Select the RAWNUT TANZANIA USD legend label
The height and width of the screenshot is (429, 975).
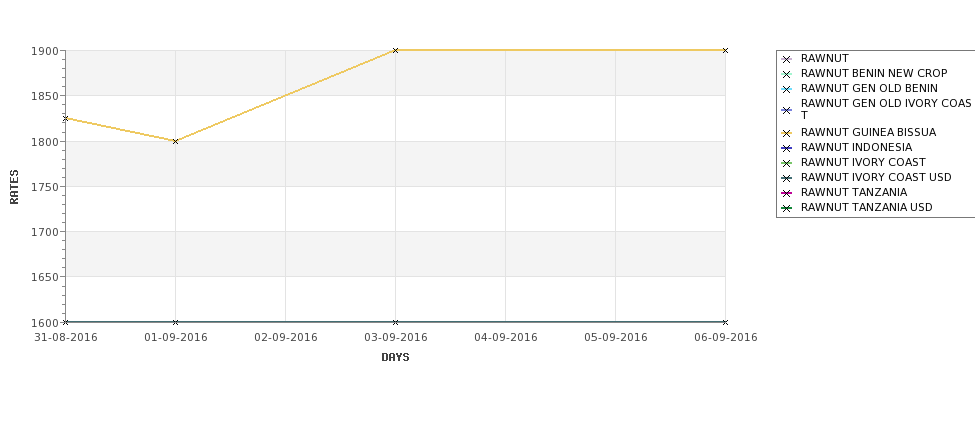(x=866, y=208)
